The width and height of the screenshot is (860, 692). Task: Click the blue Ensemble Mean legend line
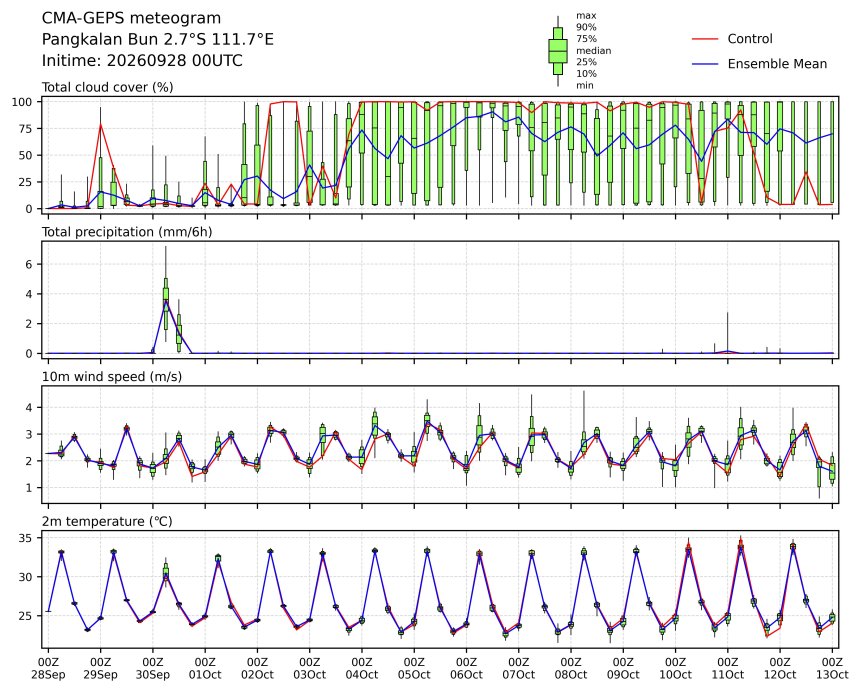[705, 64]
